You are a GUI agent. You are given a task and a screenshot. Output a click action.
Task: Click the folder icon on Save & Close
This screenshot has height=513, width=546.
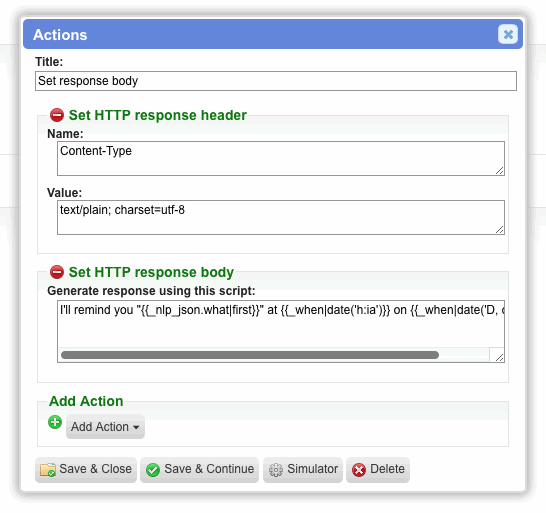[x=48, y=469]
